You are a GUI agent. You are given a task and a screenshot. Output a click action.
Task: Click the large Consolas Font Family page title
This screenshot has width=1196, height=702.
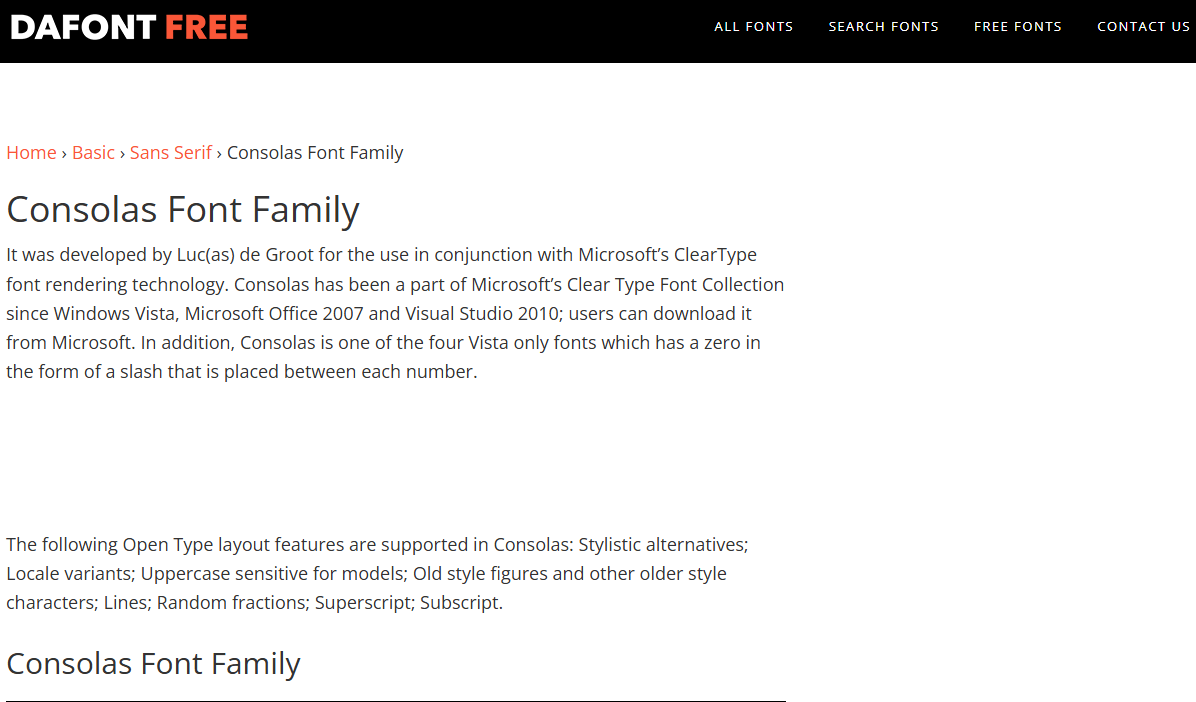tap(183, 210)
